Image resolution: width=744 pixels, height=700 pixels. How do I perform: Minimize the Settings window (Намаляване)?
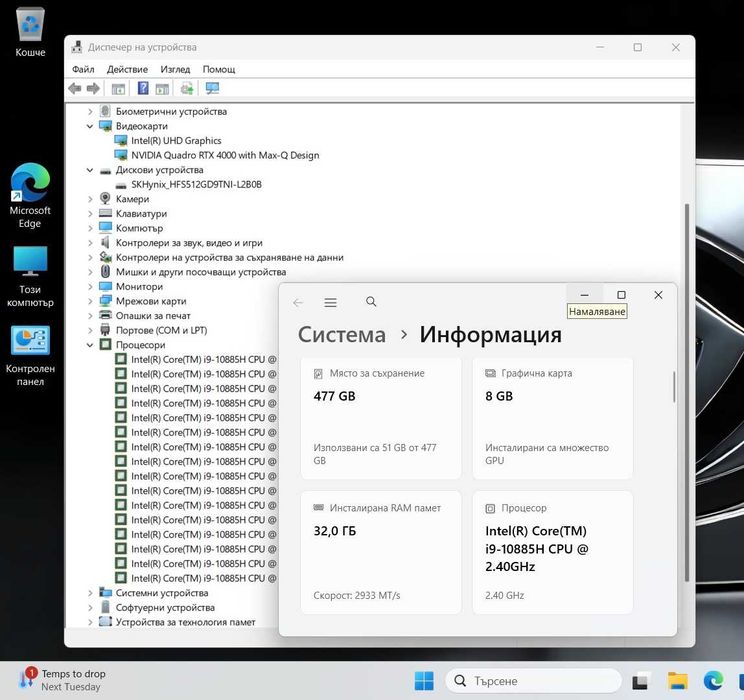click(x=585, y=295)
